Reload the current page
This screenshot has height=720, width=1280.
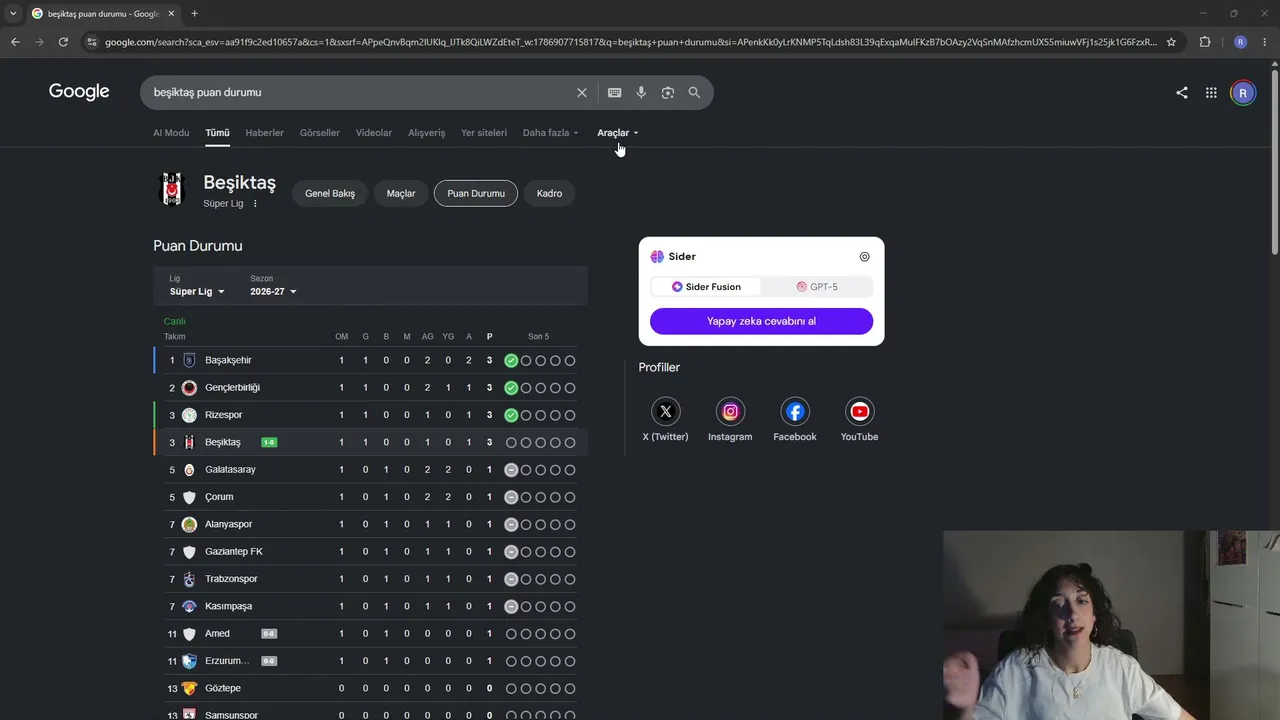pyautogui.click(x=63, y=42)
